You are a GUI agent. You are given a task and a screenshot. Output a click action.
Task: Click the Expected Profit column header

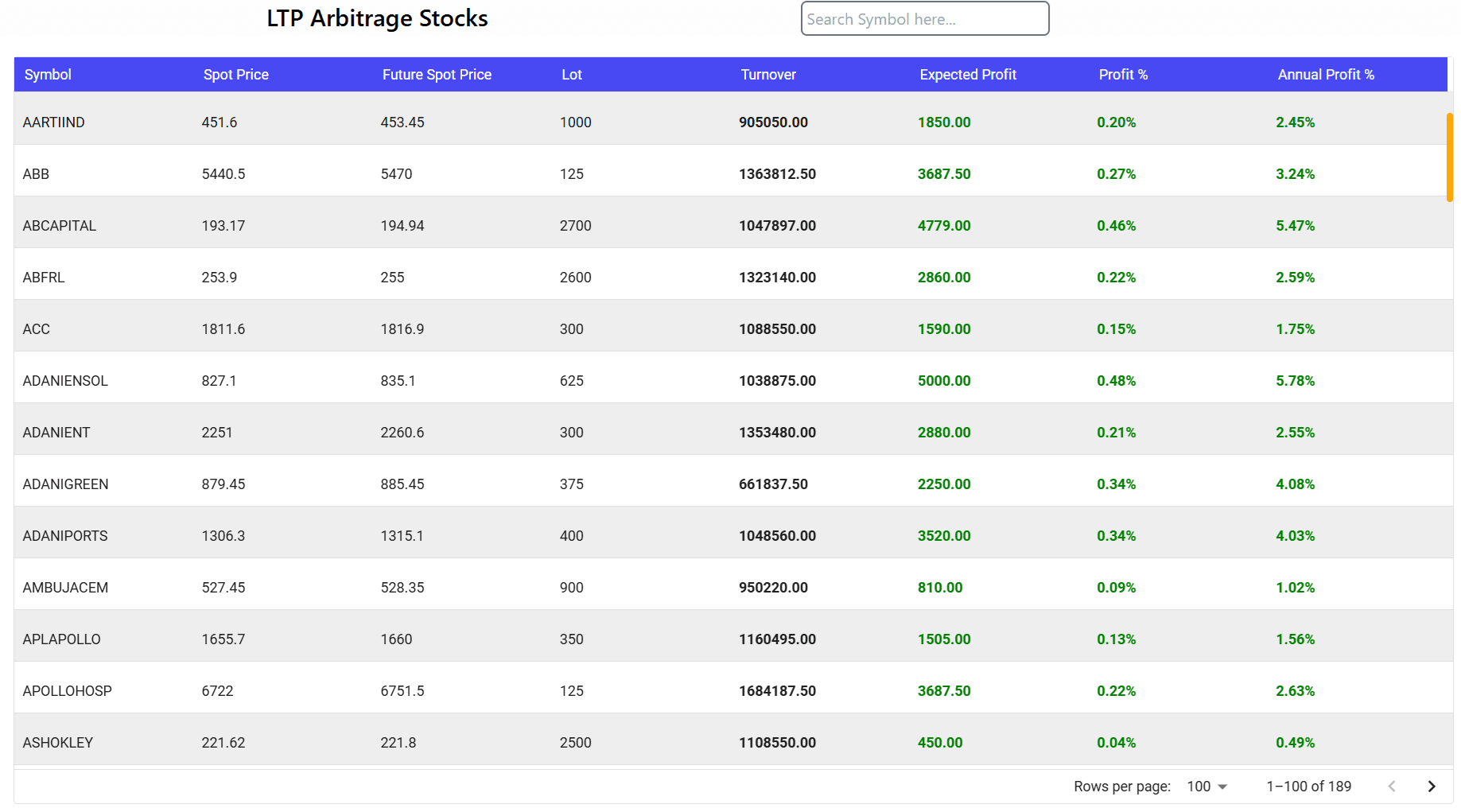point(967,74)
